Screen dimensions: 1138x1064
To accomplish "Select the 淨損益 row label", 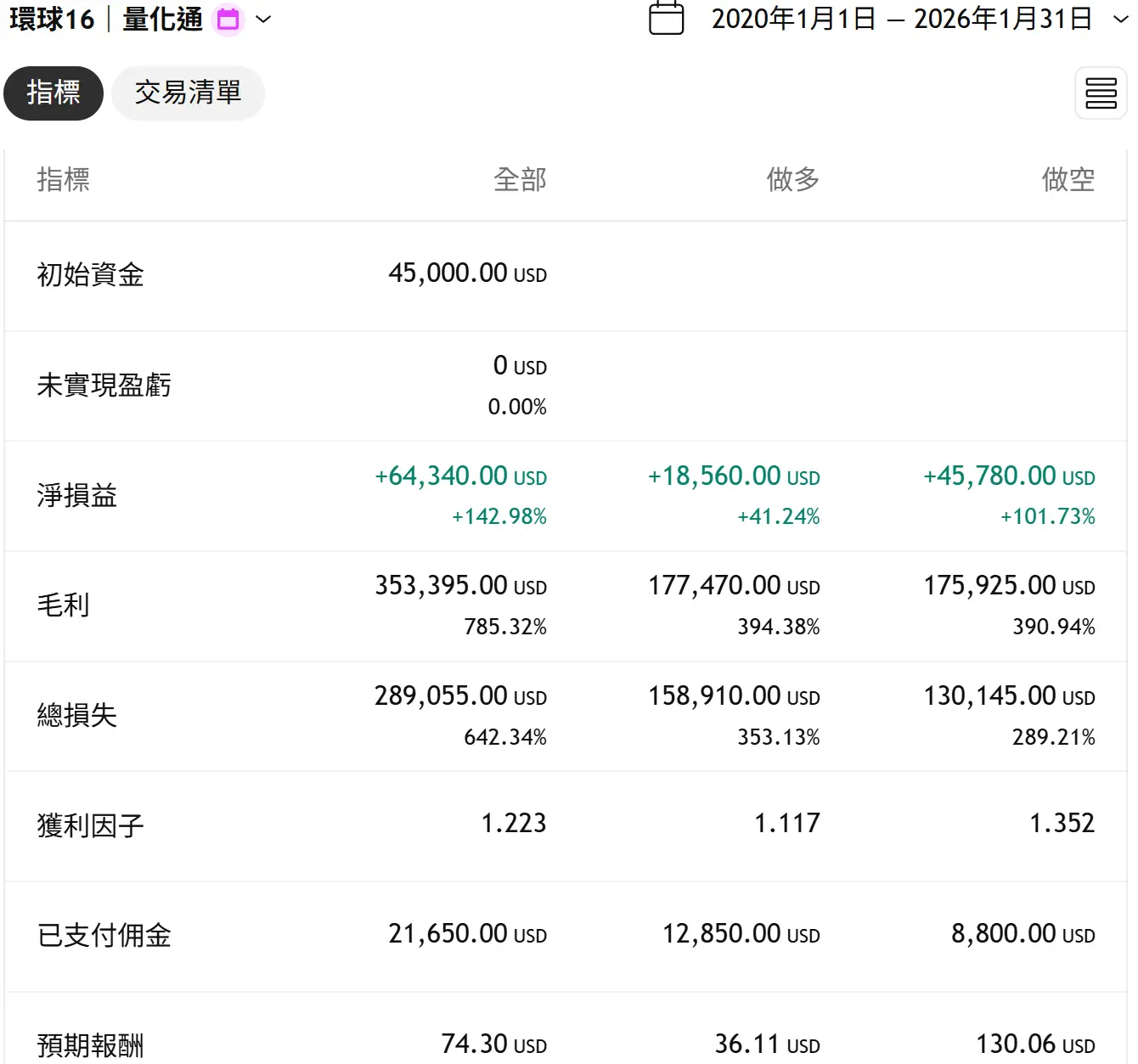I will click(x=77, y=496).
